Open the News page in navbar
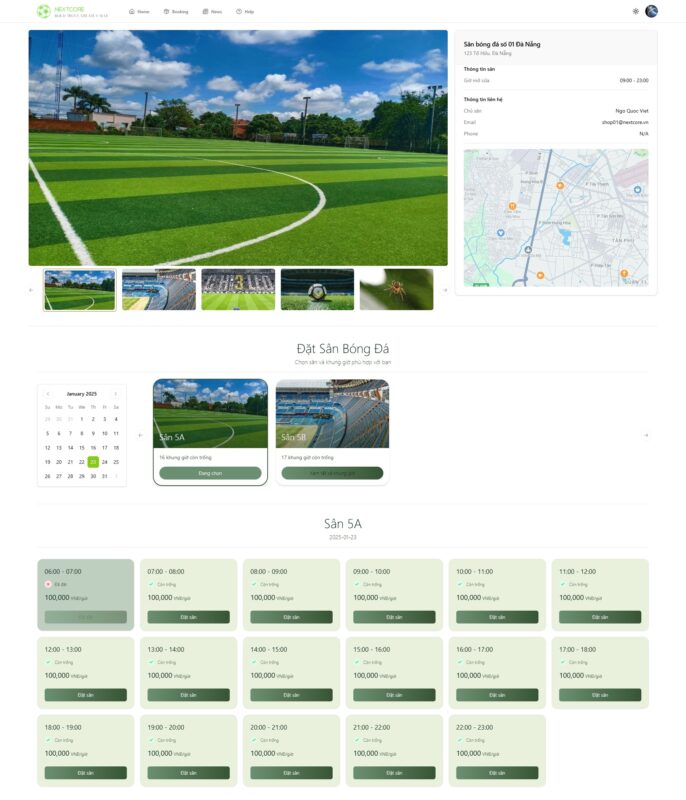Image resolution: width=686 pixels, height=800 pixels. click(212, 11)
